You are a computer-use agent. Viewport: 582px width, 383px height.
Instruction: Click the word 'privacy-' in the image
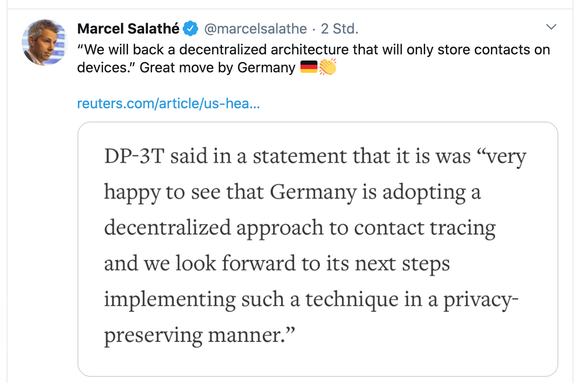click(x=481, y=299)
